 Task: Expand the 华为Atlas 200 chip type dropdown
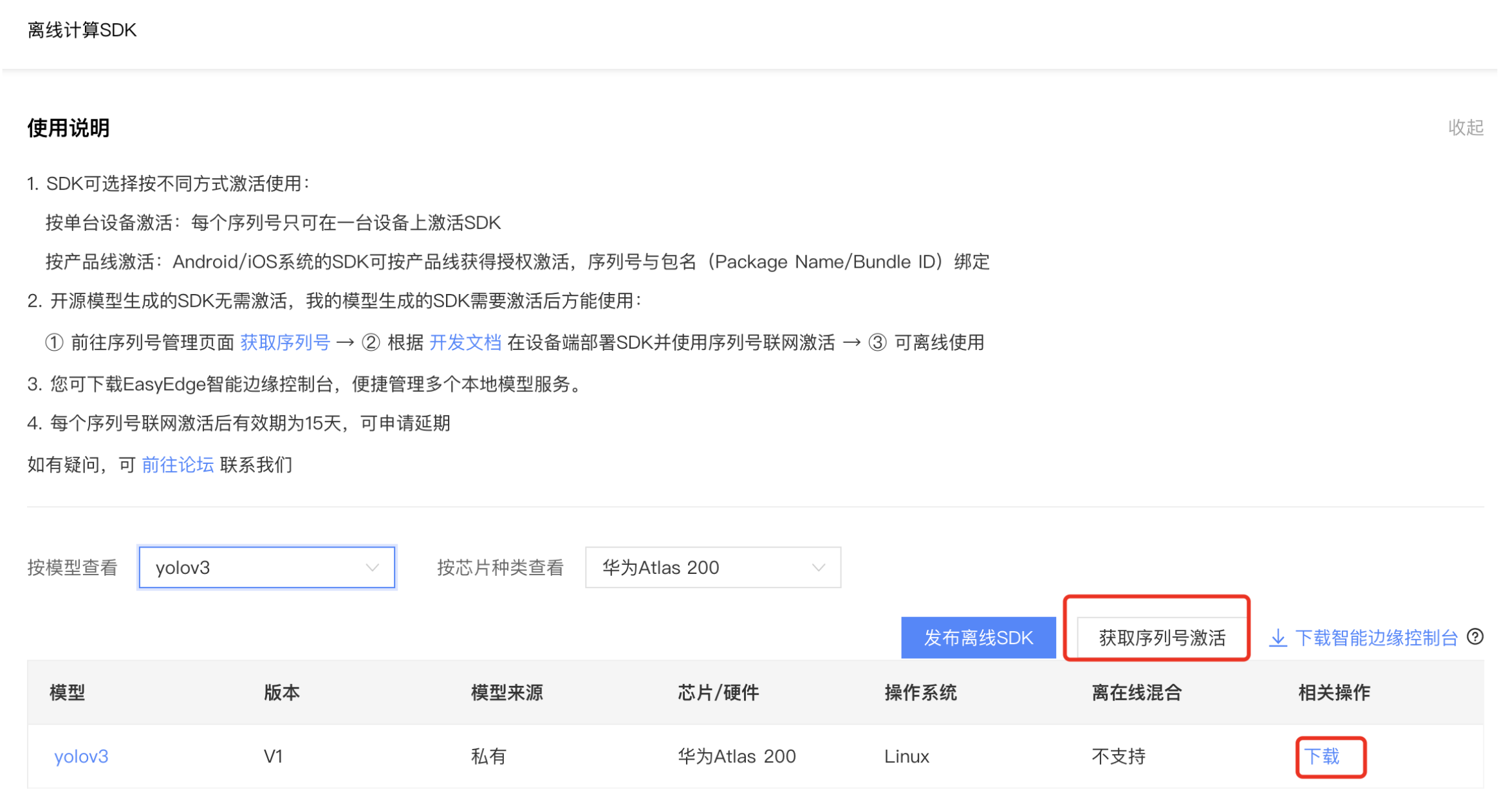click(817, 567)
